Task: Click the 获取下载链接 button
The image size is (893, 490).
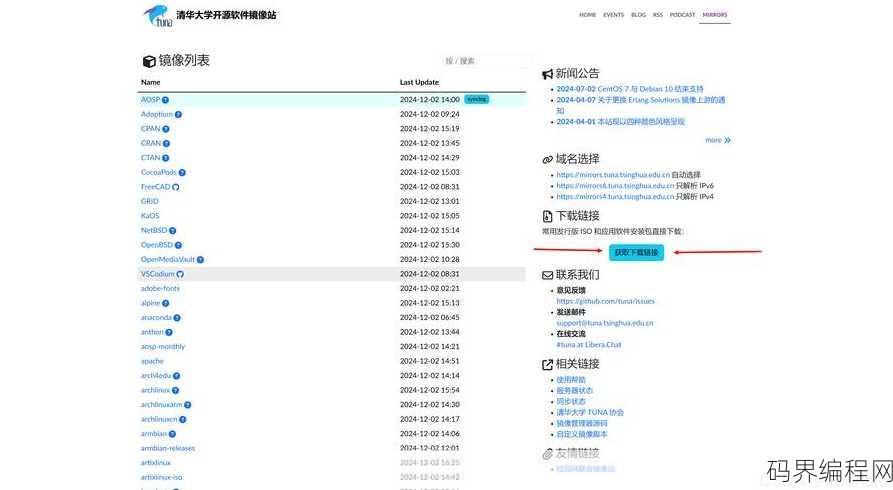Action: [636, 252]
